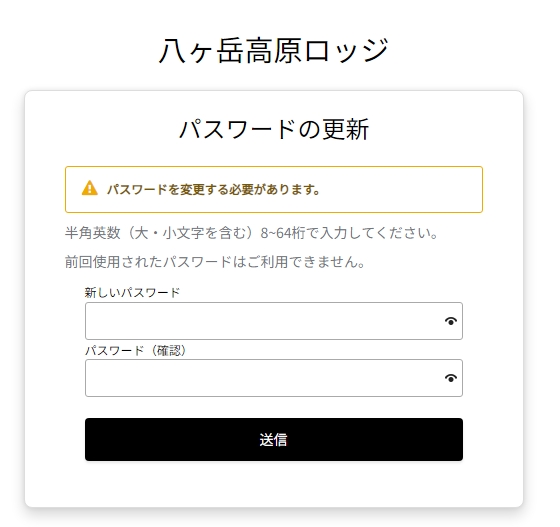The image size is (560, 527).
Task: Click the パスワードを変更する必要があります warning text
Action: [213, 189]
